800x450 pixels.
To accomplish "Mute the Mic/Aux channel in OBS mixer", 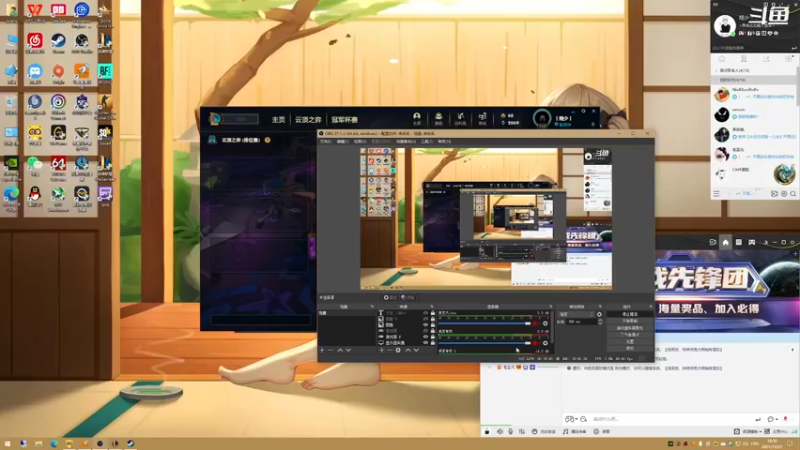I will [536, 323].
